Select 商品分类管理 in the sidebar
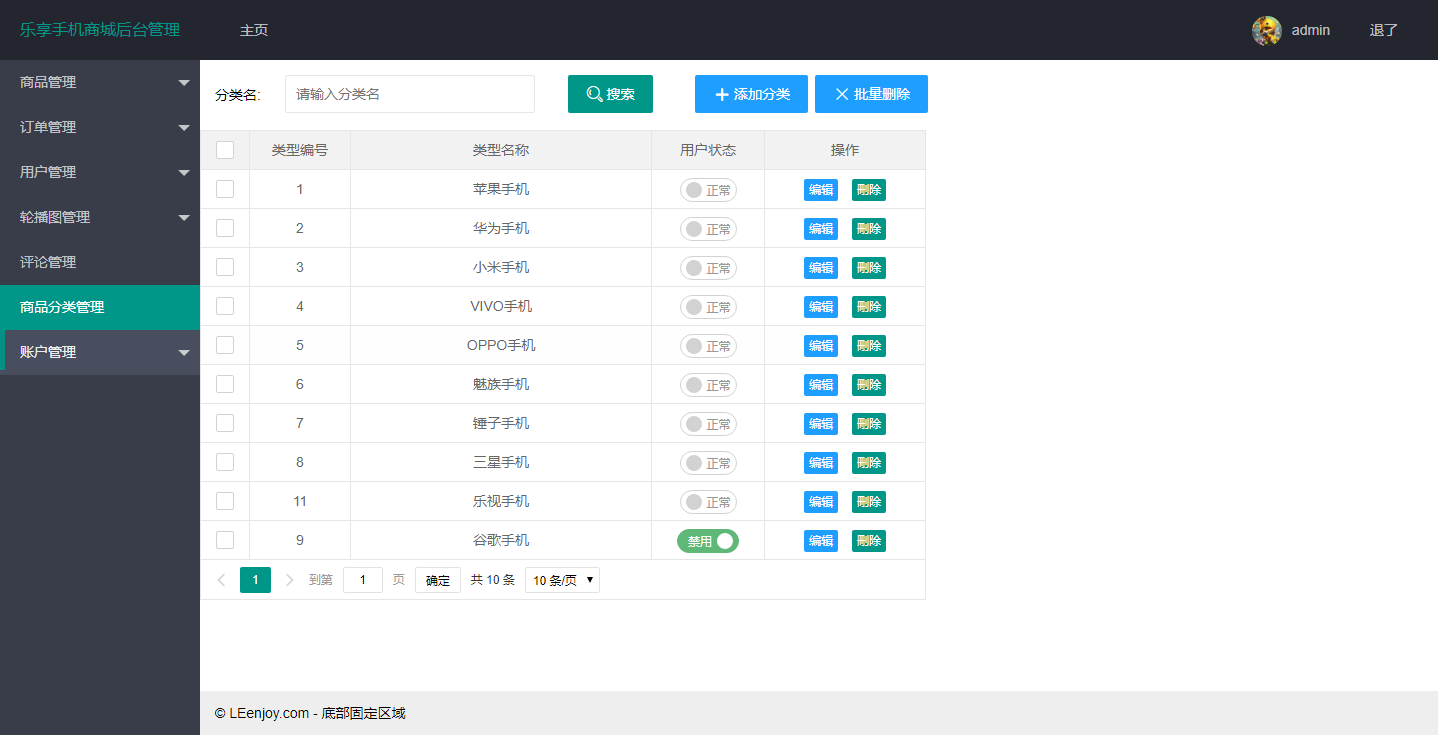The width and height of the screenshot is (1438, 735). [x=100, y=307]
